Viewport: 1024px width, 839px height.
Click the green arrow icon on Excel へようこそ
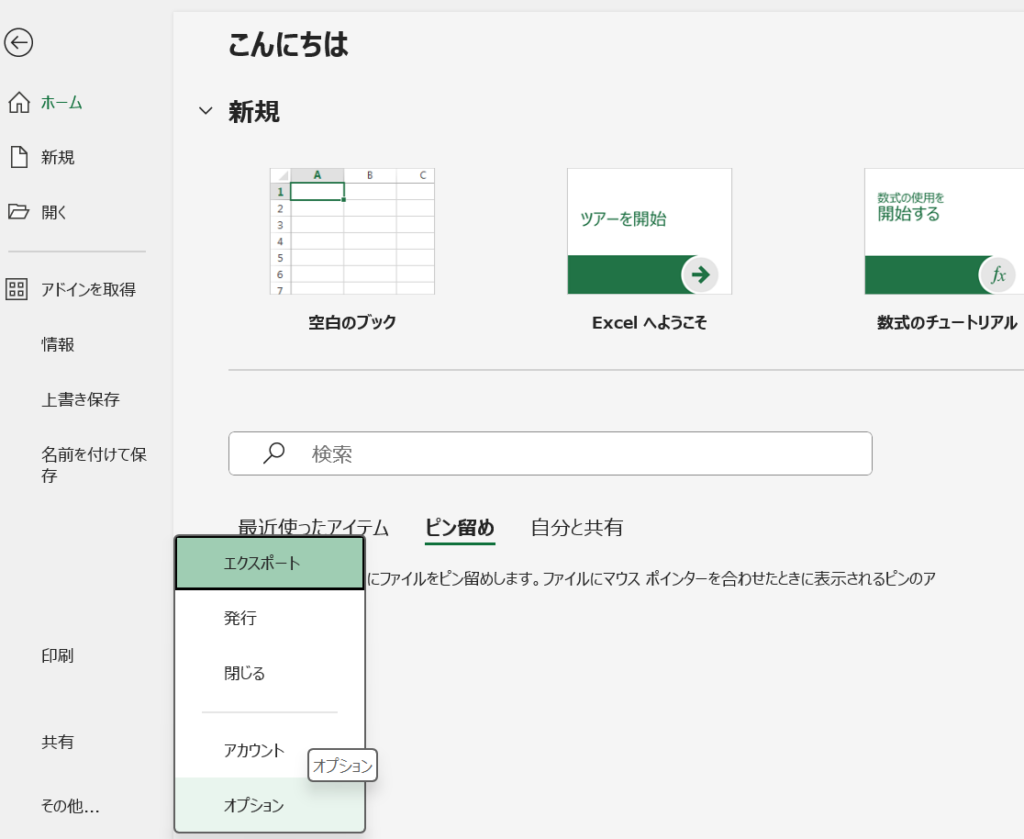coord(700,275)
